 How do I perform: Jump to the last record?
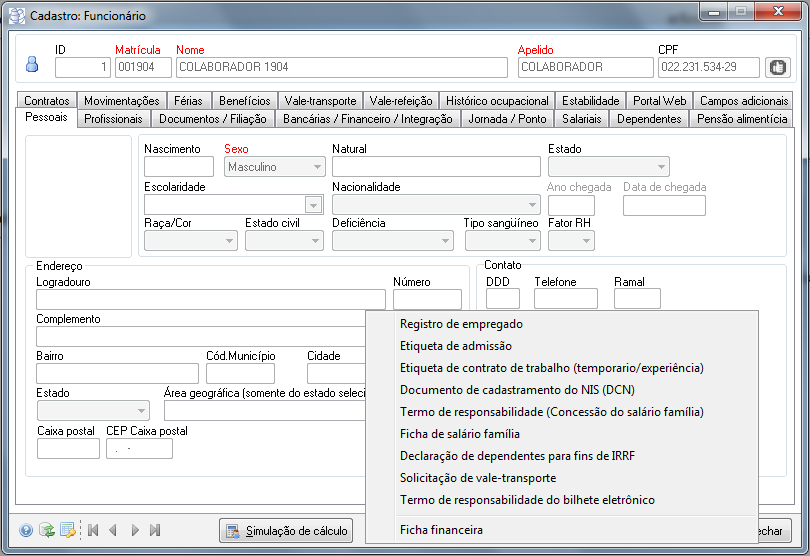[x=155, y=530]
